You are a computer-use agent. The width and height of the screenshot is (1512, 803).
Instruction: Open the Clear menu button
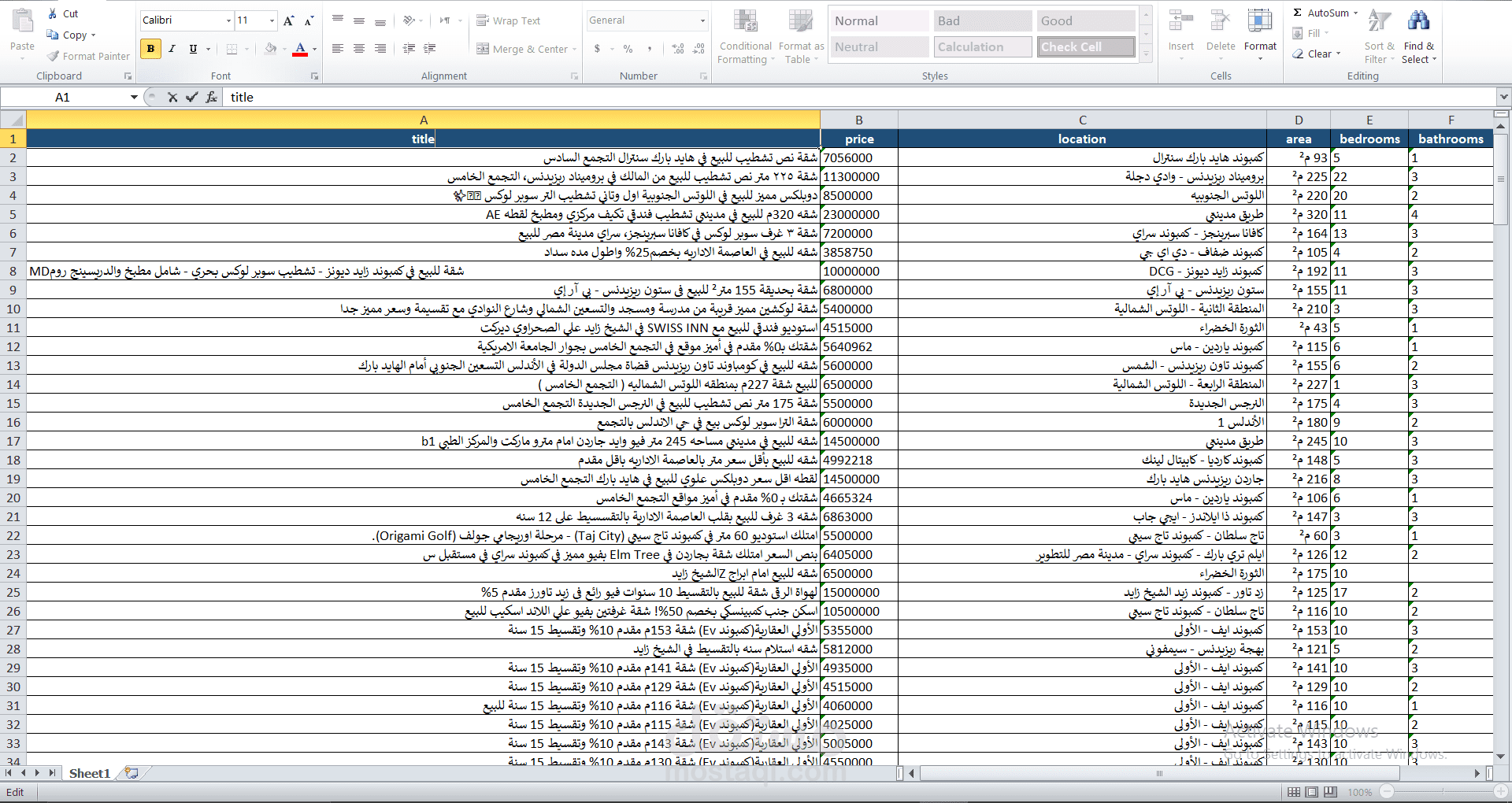[1315, 54]
